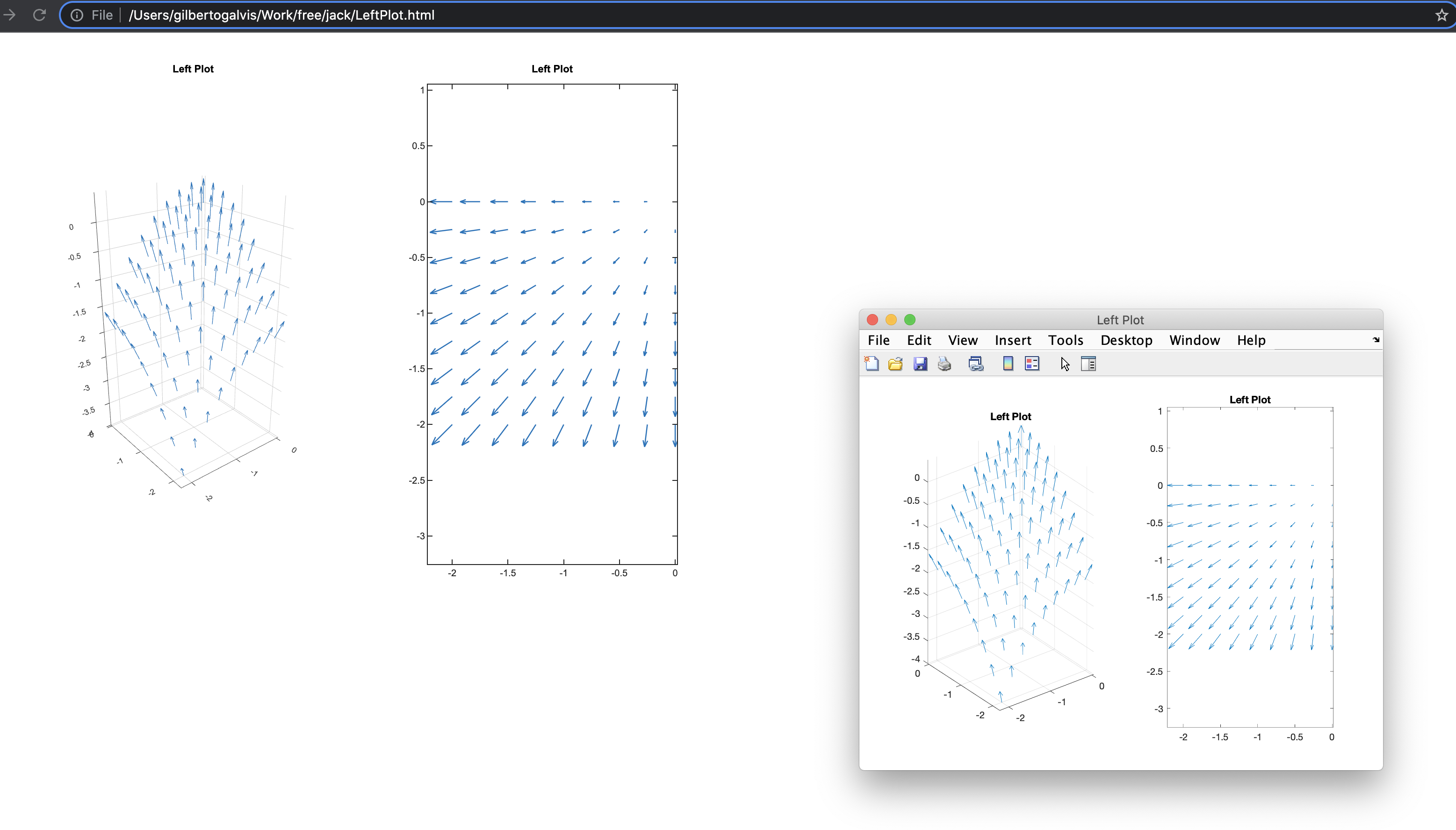Click the Link Plot toolbar icon

click(x=976, y=364)
